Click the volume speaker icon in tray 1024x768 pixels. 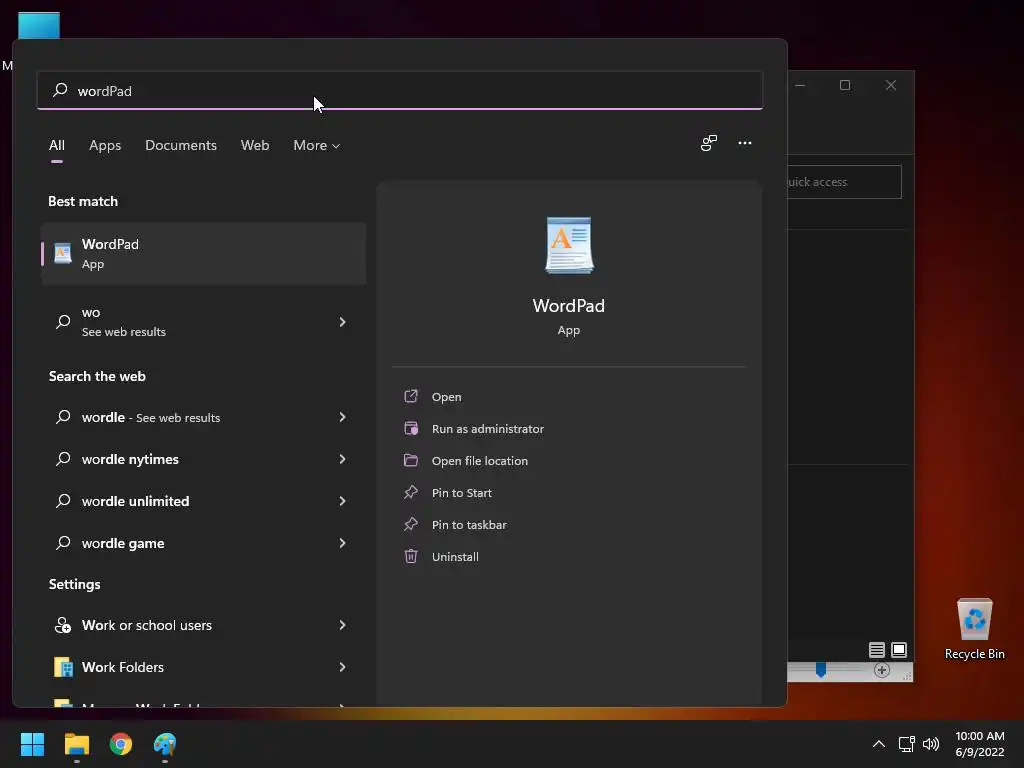(931, 744)
